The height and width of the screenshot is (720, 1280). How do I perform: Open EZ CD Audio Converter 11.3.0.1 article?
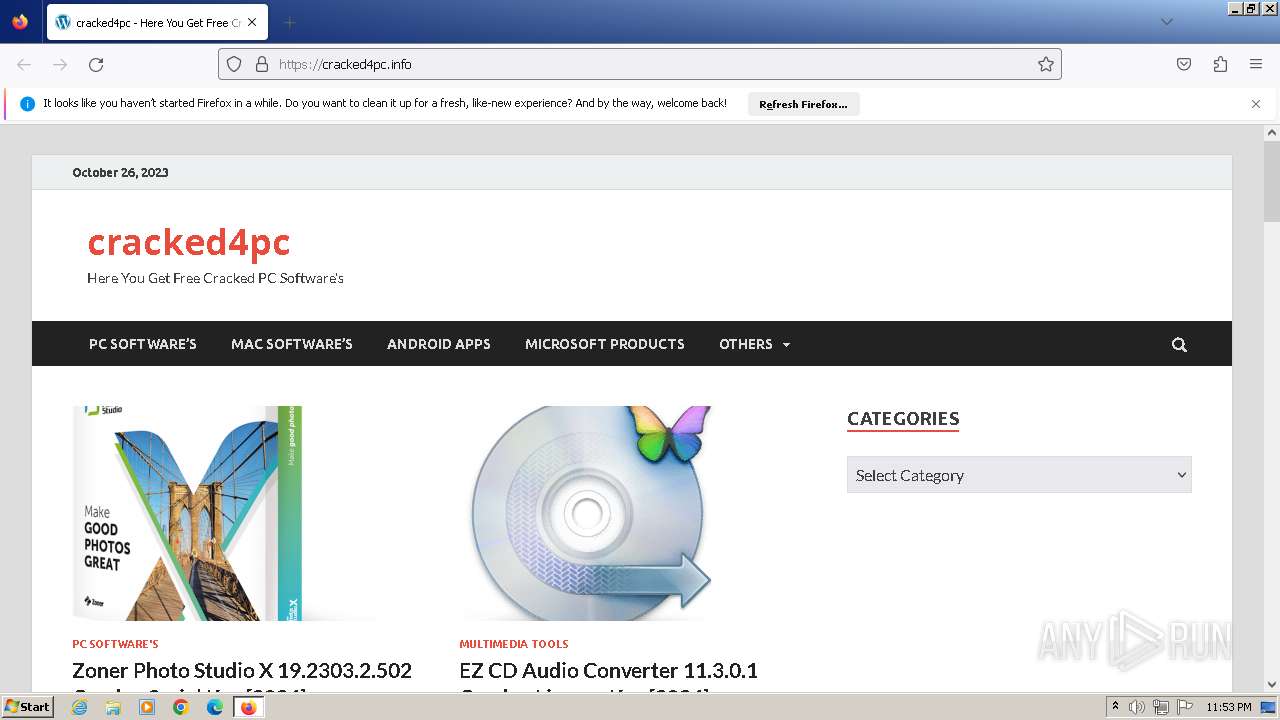pos(608,670)
